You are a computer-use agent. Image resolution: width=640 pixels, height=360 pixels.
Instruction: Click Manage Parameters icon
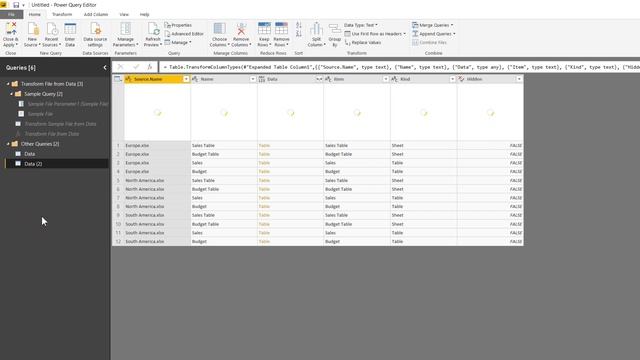pyautogui.click(x=126, y=29)
